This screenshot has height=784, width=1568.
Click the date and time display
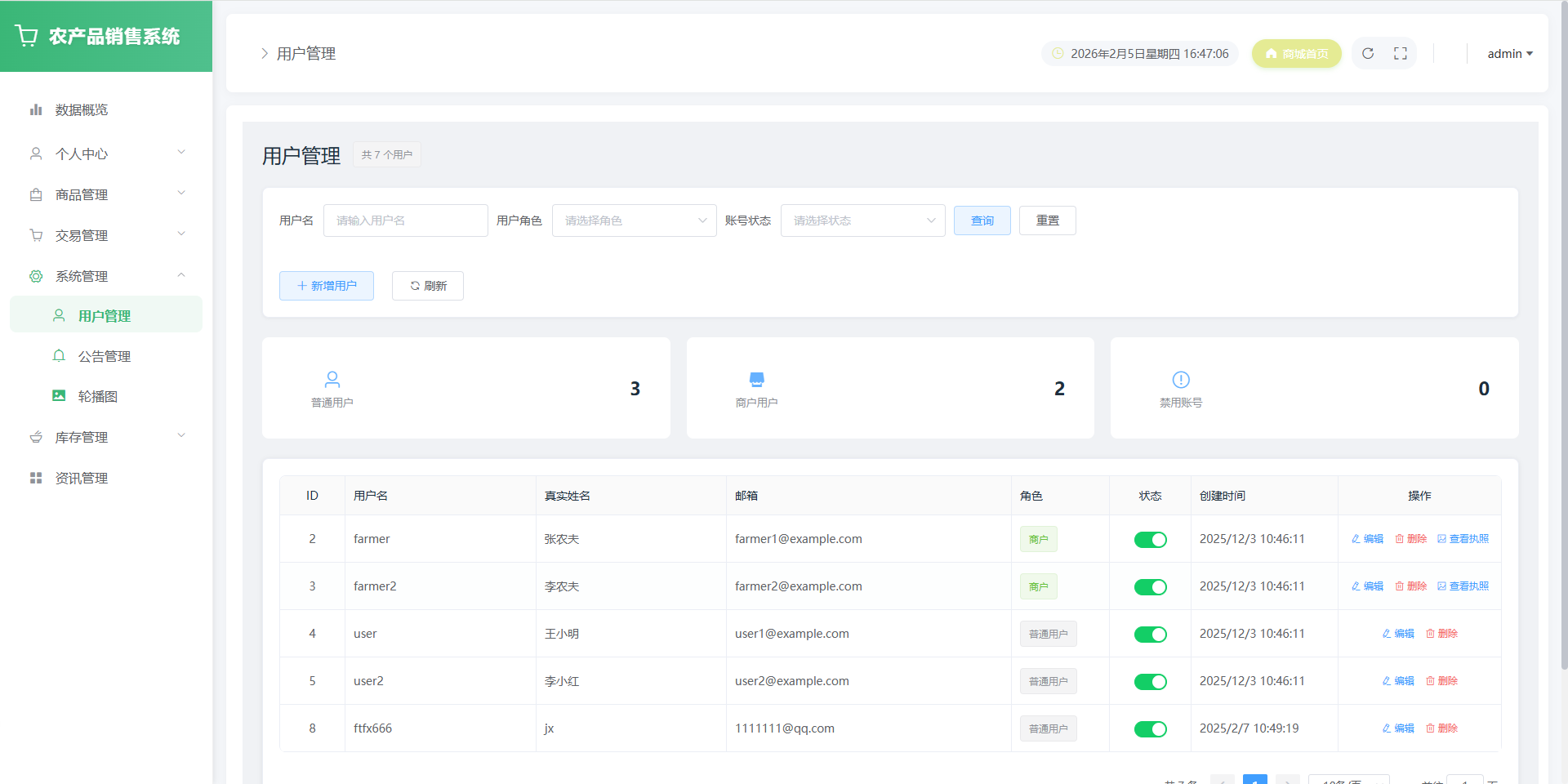click(x=1140, y=54)
